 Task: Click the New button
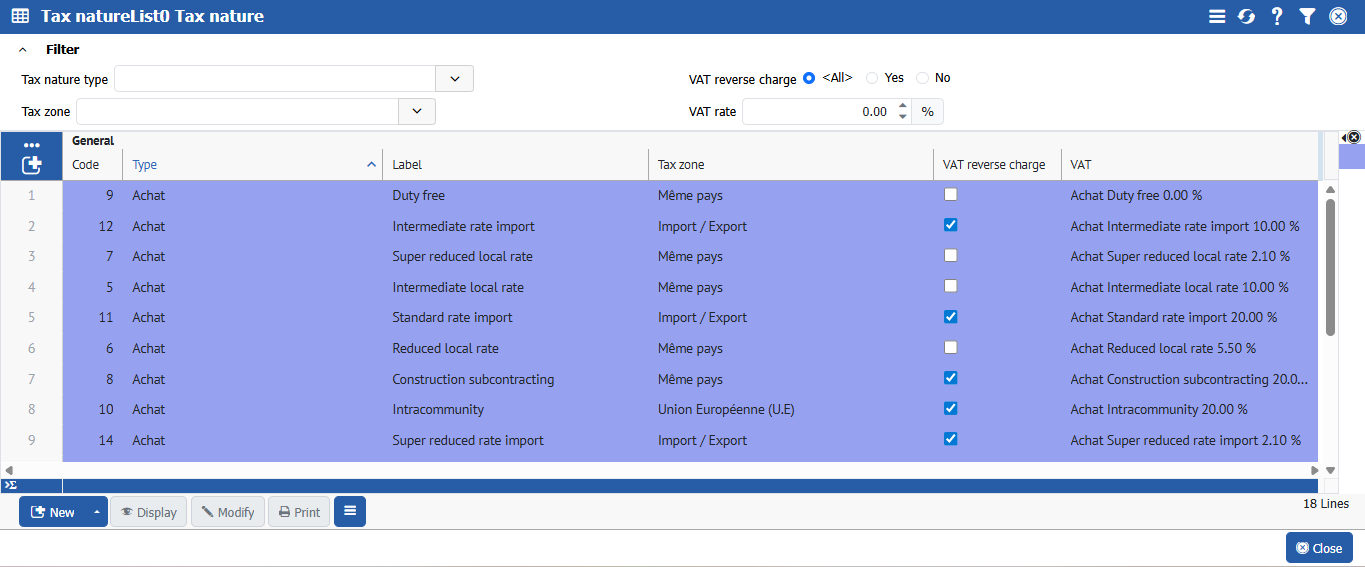[54, 512]
